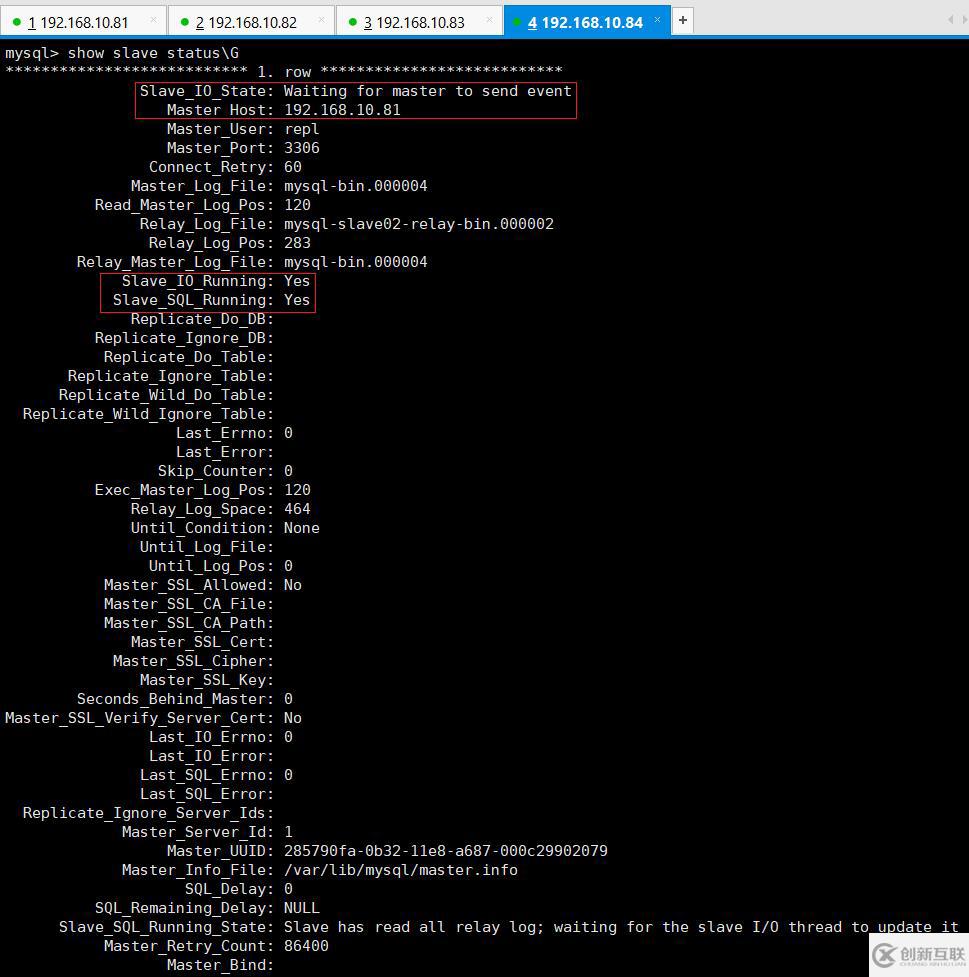Click green status dot on tab 192.168.10.81
969x977 pixels.
(17, 22)
